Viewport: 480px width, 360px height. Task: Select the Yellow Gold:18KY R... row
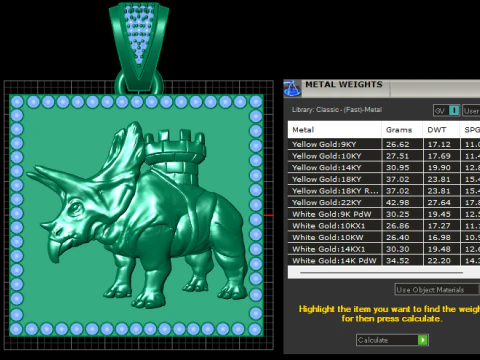pos(384,191)
